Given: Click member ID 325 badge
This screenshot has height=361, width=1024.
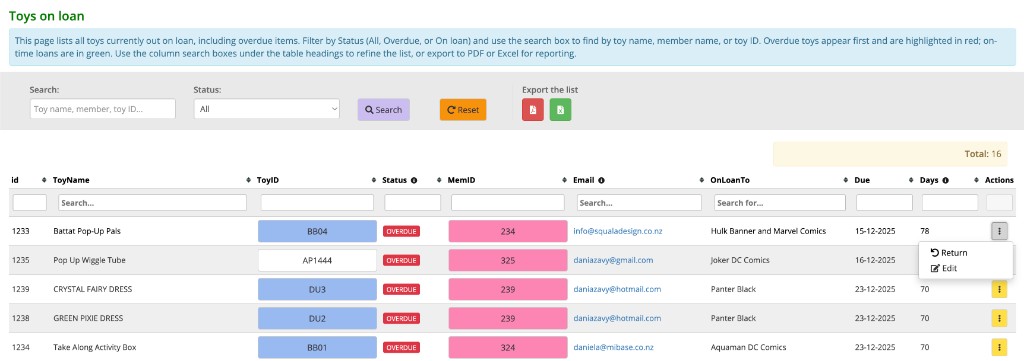Looking at the screenshot, I should (x=507, y=260).
